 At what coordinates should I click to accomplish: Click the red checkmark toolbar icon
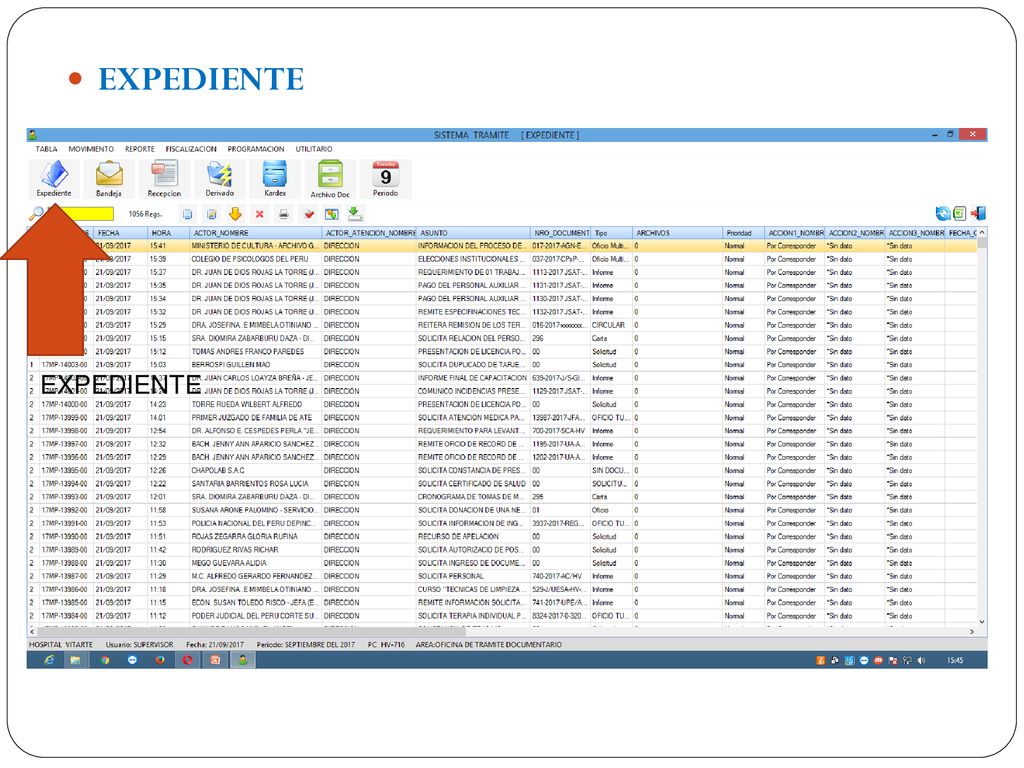(308, 214)
